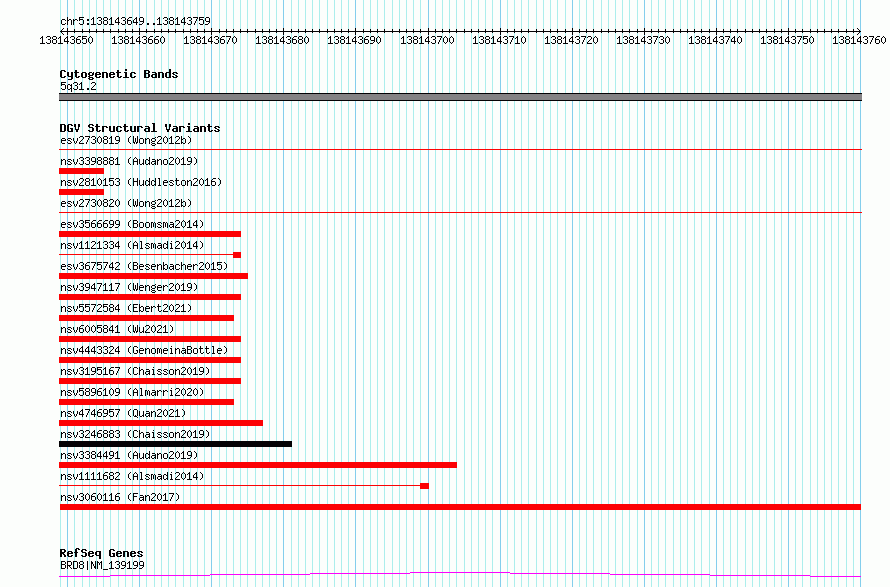Viewport: 890px width, 587px height.
Task: Click the red bar under nsv2810153
Action: tap(81, 192)
